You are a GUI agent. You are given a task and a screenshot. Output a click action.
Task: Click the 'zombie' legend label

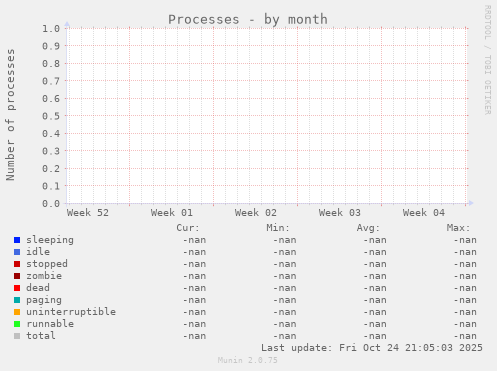[x=44, y=276]
